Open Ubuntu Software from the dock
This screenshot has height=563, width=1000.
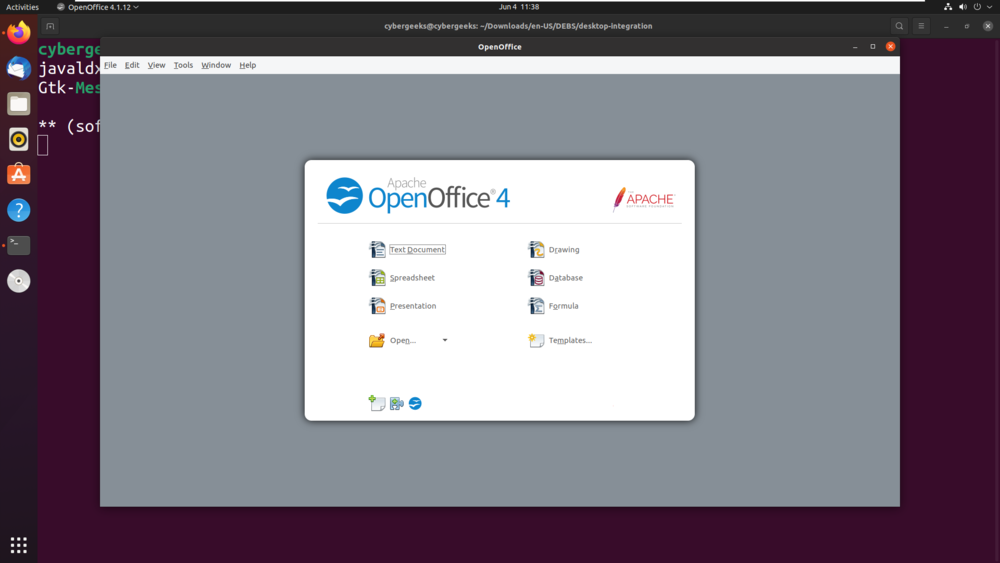pos(18,174)
